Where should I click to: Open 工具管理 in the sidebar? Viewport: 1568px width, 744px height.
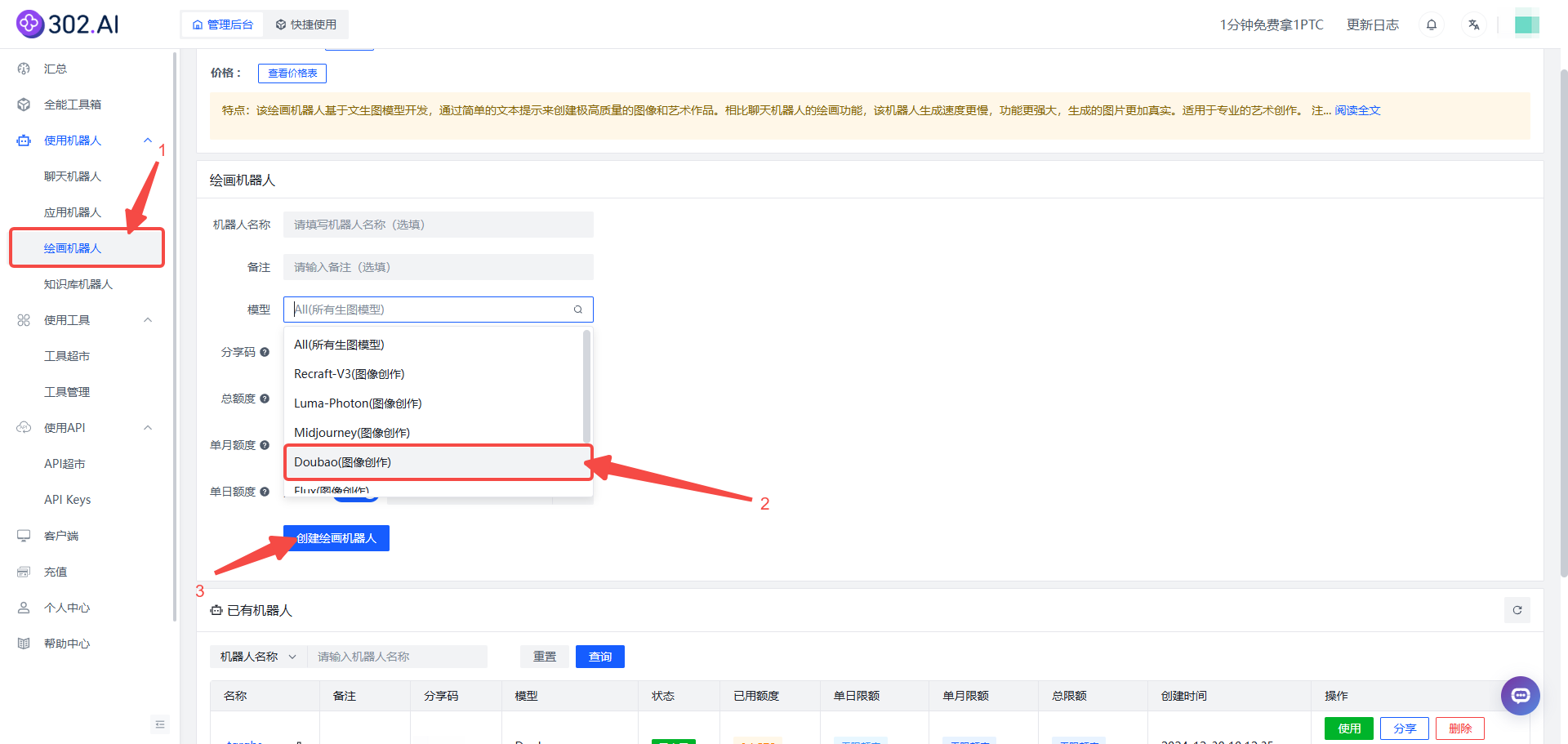tap(67, 392)
